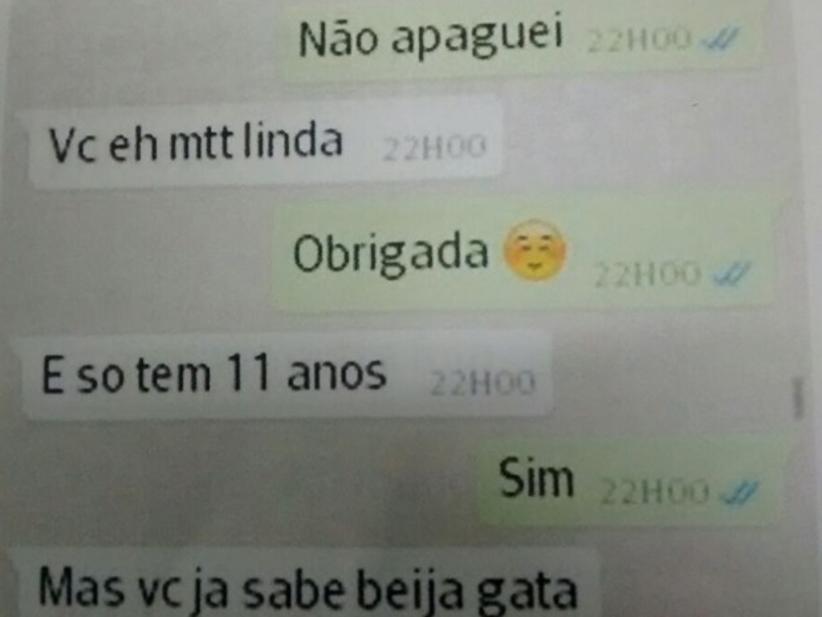This screenshot has height=617, width=822.
Task: Select the Não apaguei outgoing message bubble
Action: [519, 37]
